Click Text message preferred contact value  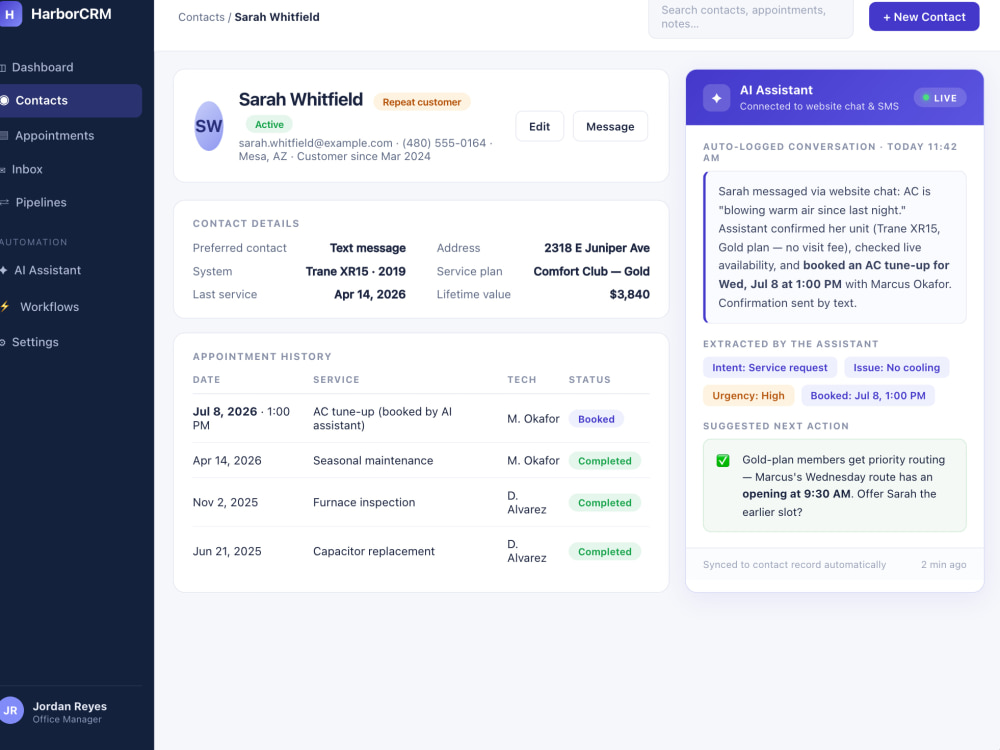click(368, 248)
